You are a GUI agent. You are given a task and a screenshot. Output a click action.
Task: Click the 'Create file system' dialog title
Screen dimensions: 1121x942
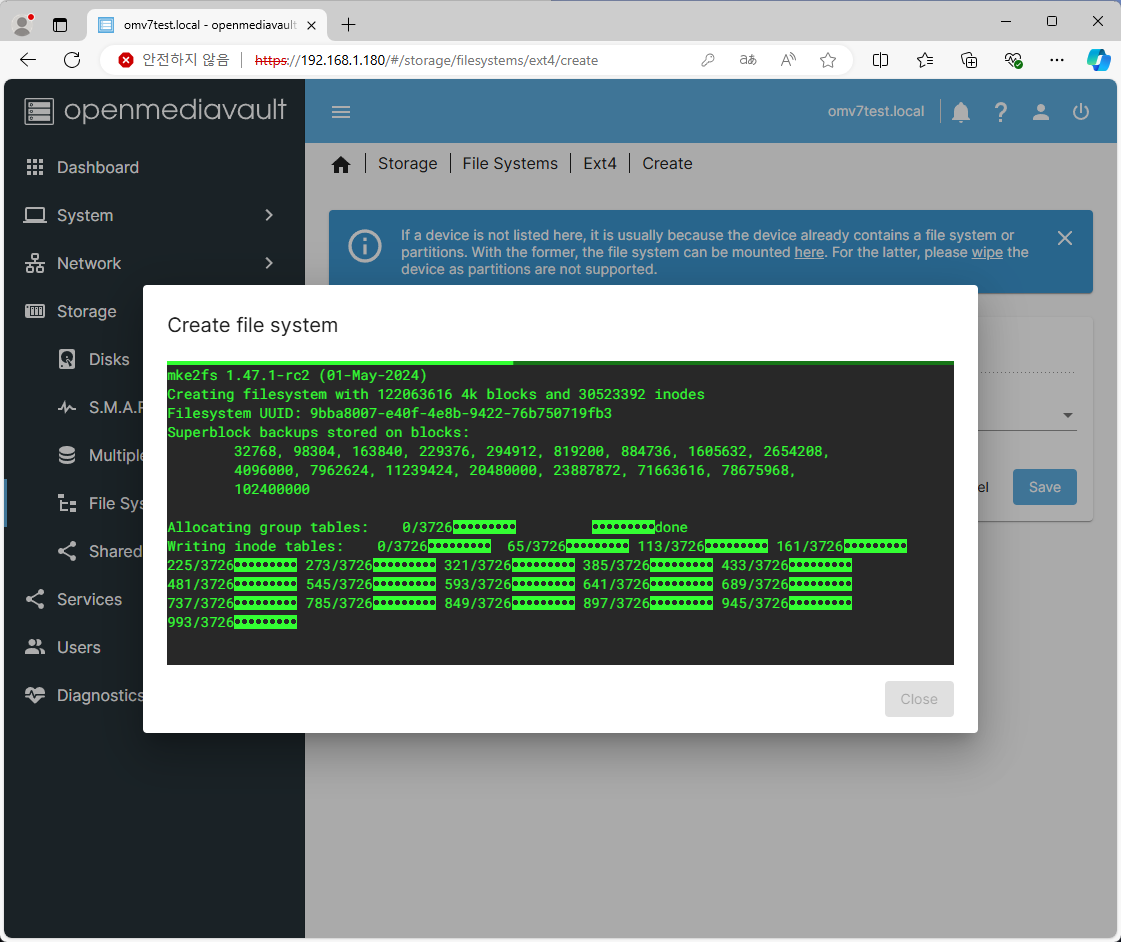[252, 325]
